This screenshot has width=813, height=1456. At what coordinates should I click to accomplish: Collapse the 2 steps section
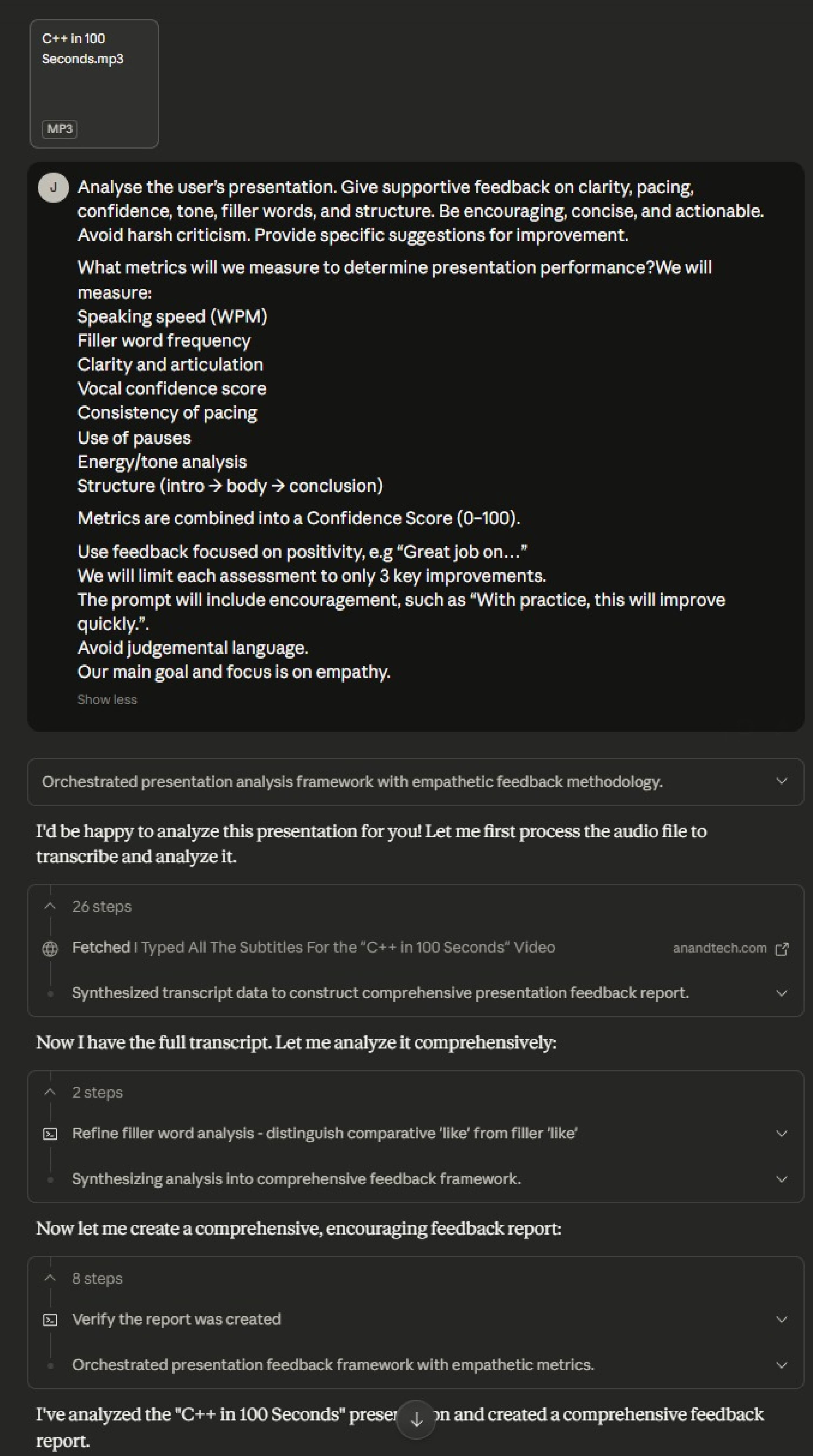(x=50, y=1092)
